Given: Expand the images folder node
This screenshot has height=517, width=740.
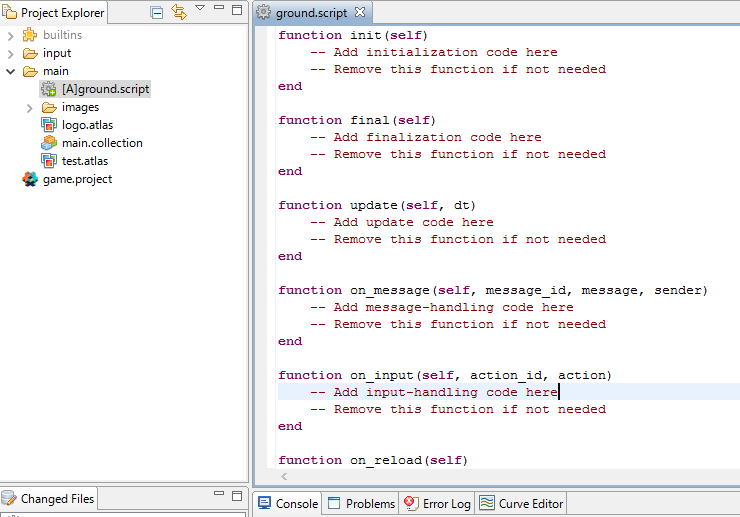Looking at the screenshot, I should point(29,108).
